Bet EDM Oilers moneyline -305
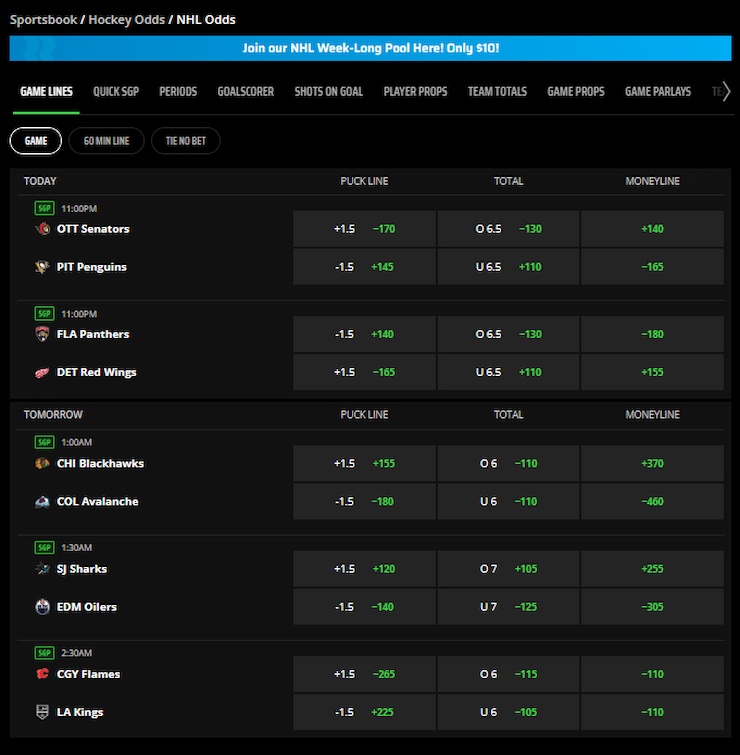740x755 pixels. coord(652,607)
